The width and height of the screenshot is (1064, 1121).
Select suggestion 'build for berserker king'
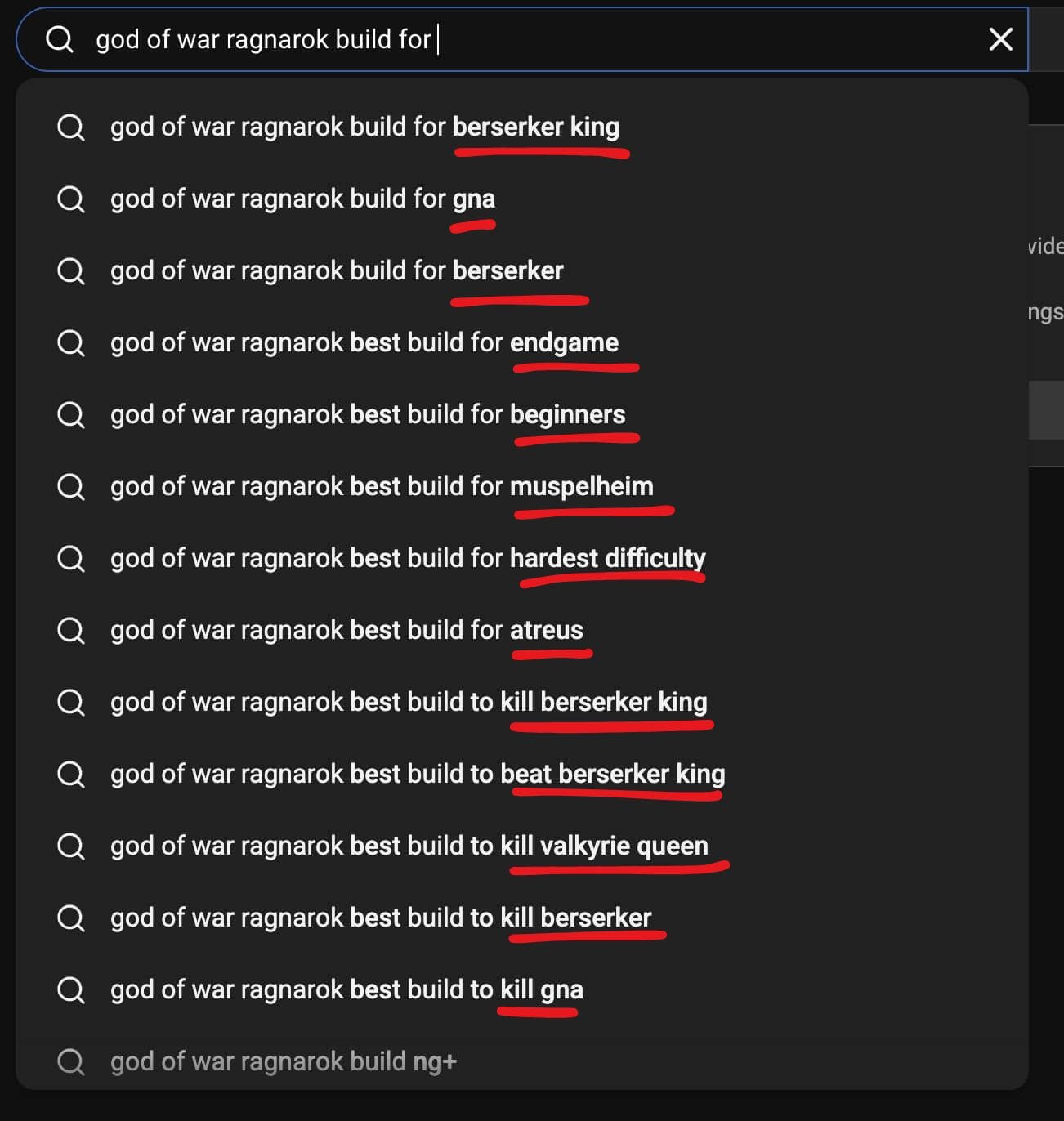[x=364, y=127]
